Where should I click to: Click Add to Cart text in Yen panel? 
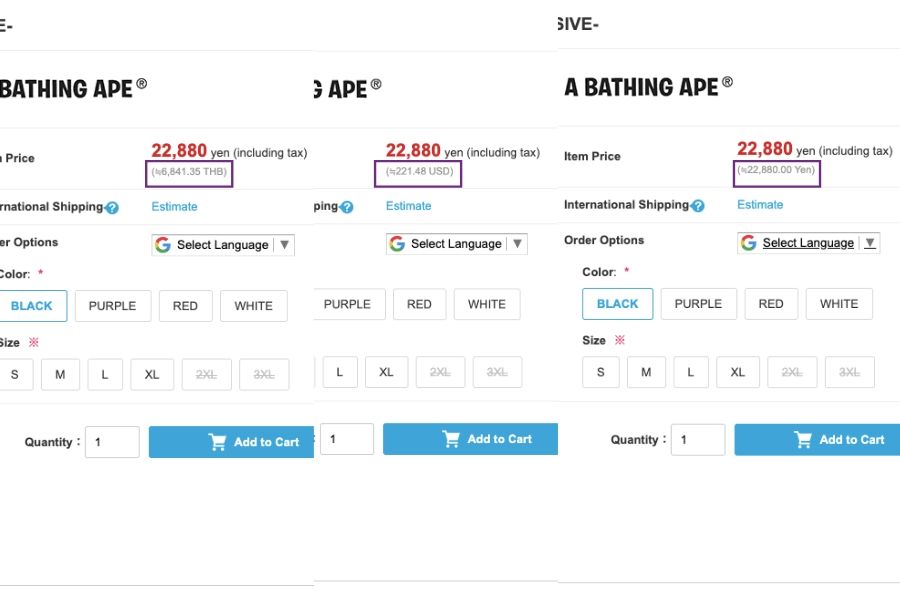coord(852,440)
